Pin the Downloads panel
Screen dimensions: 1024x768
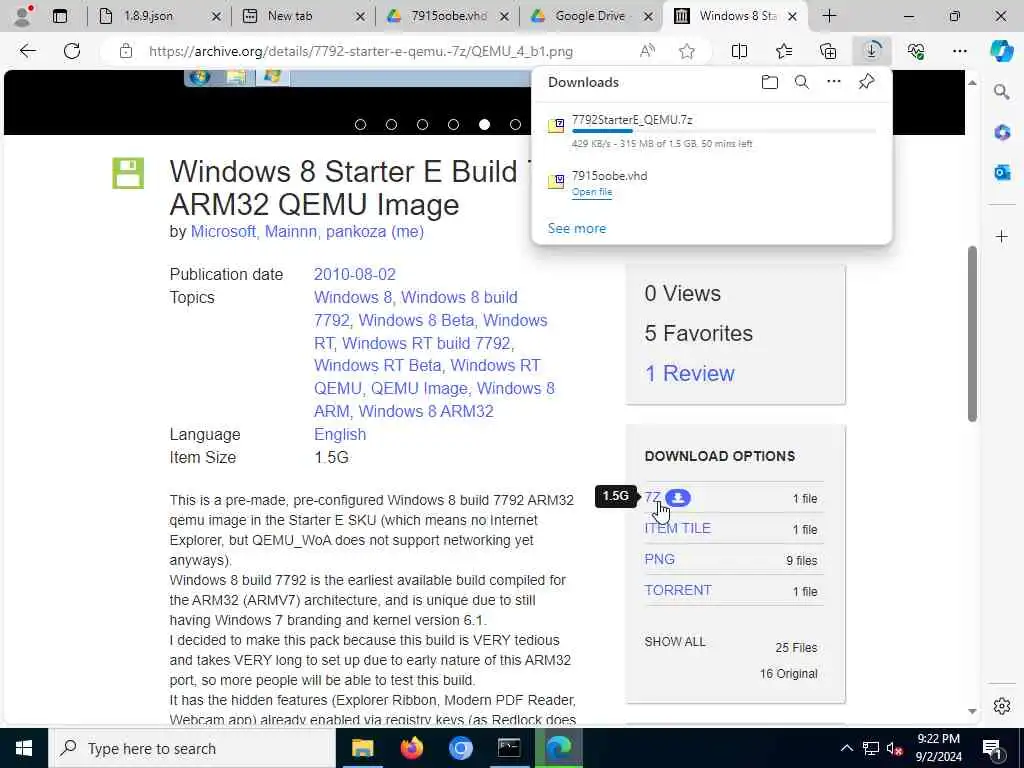[x=866, y=82]
